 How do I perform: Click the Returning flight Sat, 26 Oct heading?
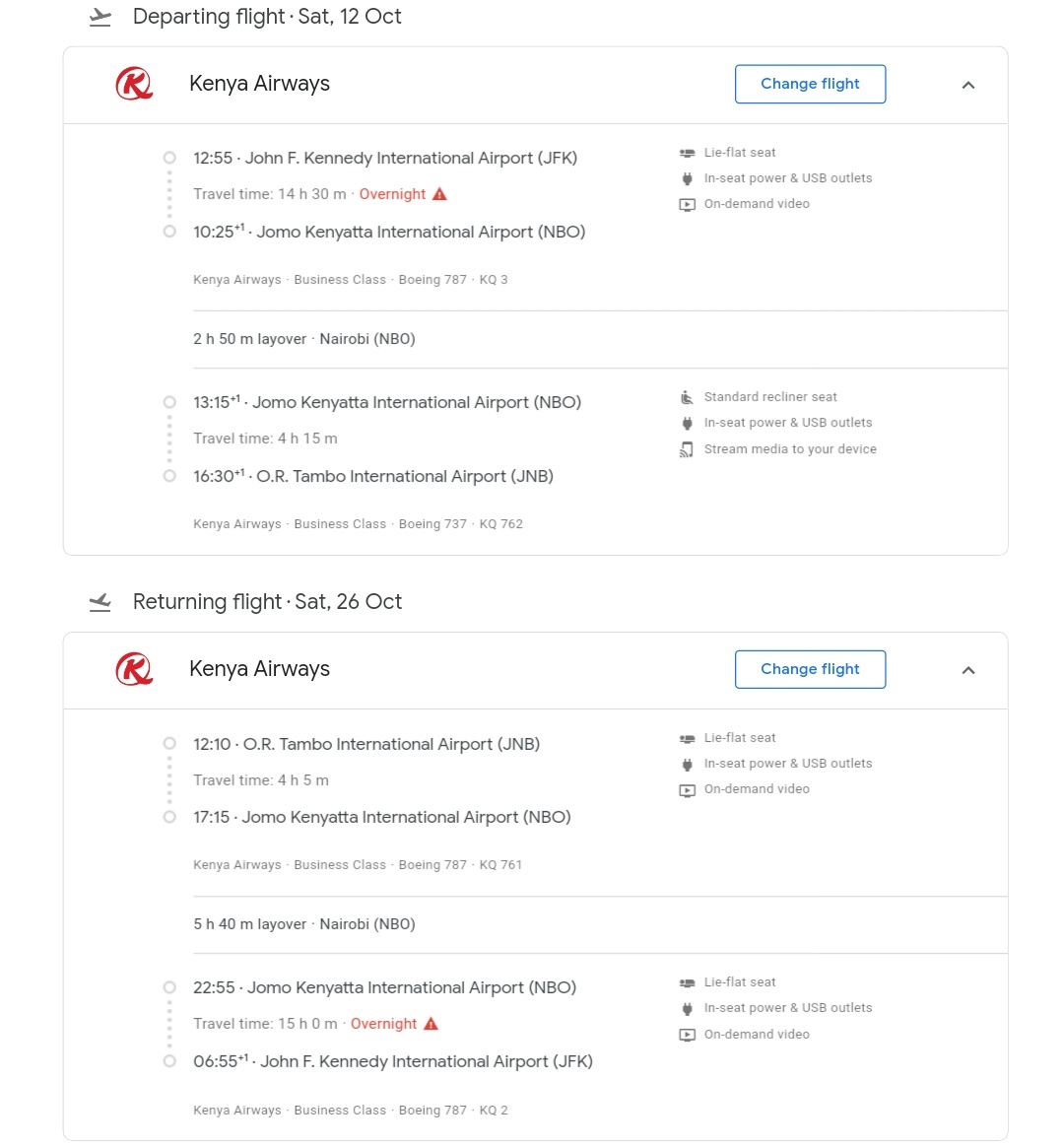[x=267, y=601]
